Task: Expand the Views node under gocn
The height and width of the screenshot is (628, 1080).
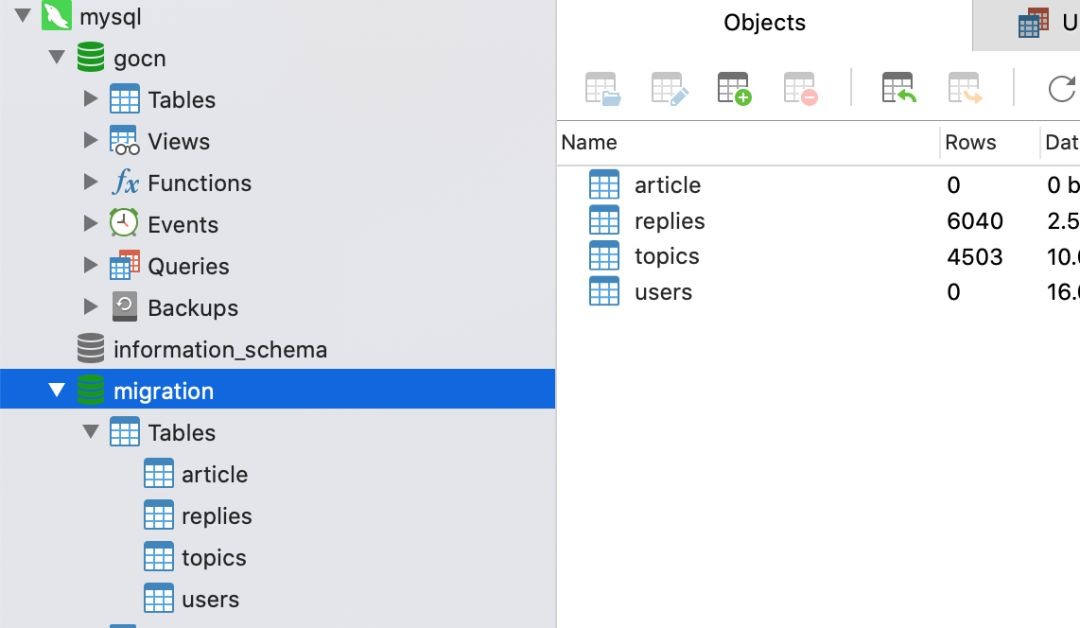Action: point(91,141)
